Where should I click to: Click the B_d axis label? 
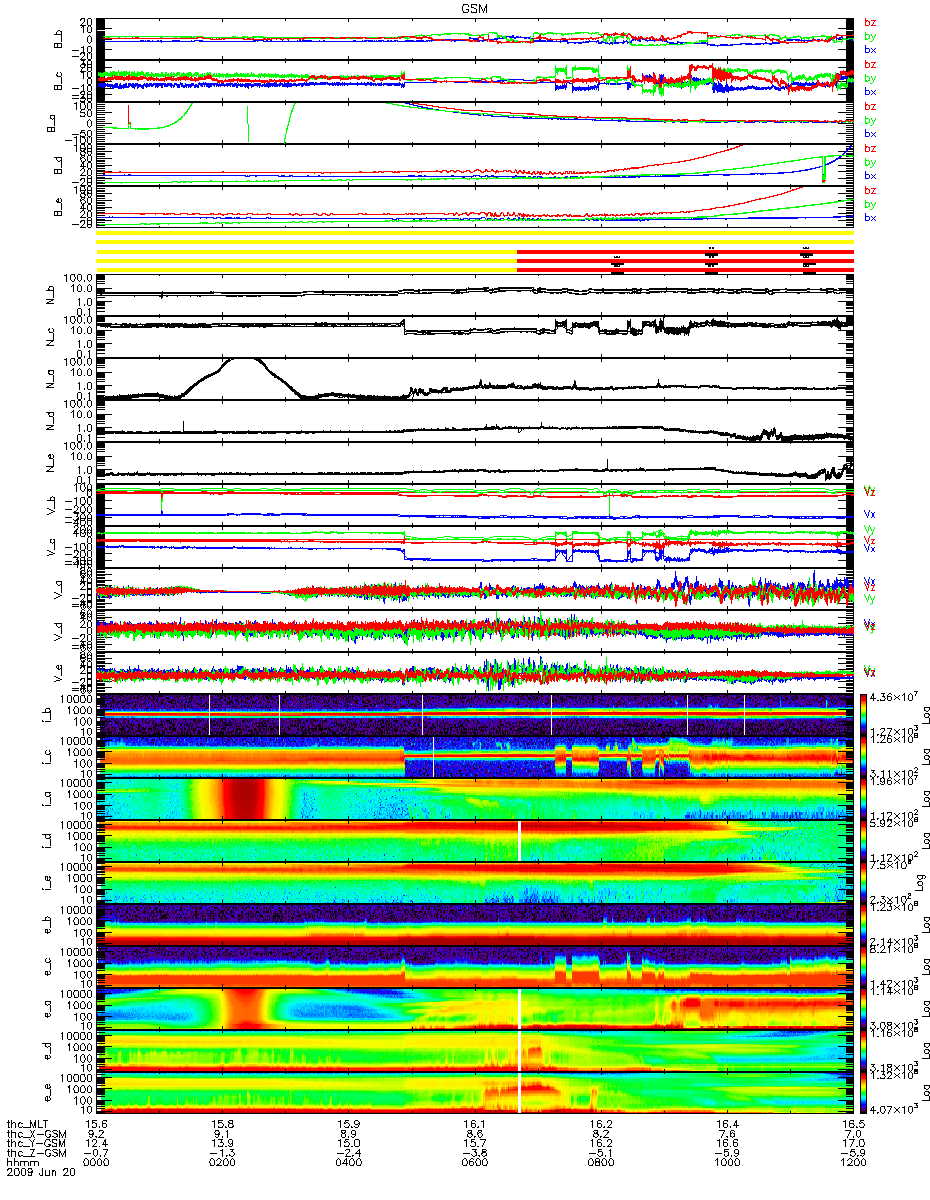pos(59,165)
